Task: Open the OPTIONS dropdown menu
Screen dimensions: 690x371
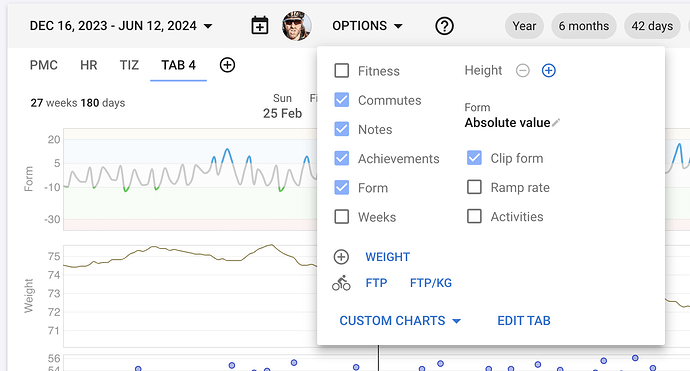Action: (367, 26)
